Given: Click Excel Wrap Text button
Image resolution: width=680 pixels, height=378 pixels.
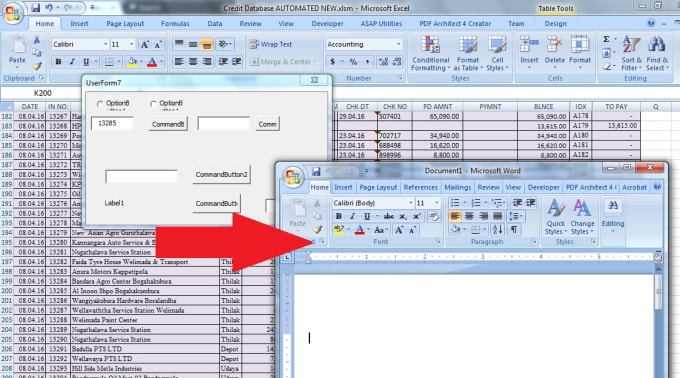Looking at the screenshot, I should coord(271,44).
